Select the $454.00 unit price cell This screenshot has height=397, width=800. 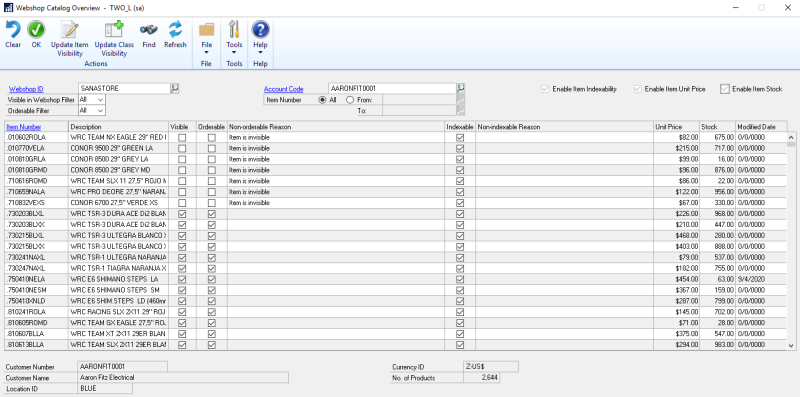coord(676,279)
